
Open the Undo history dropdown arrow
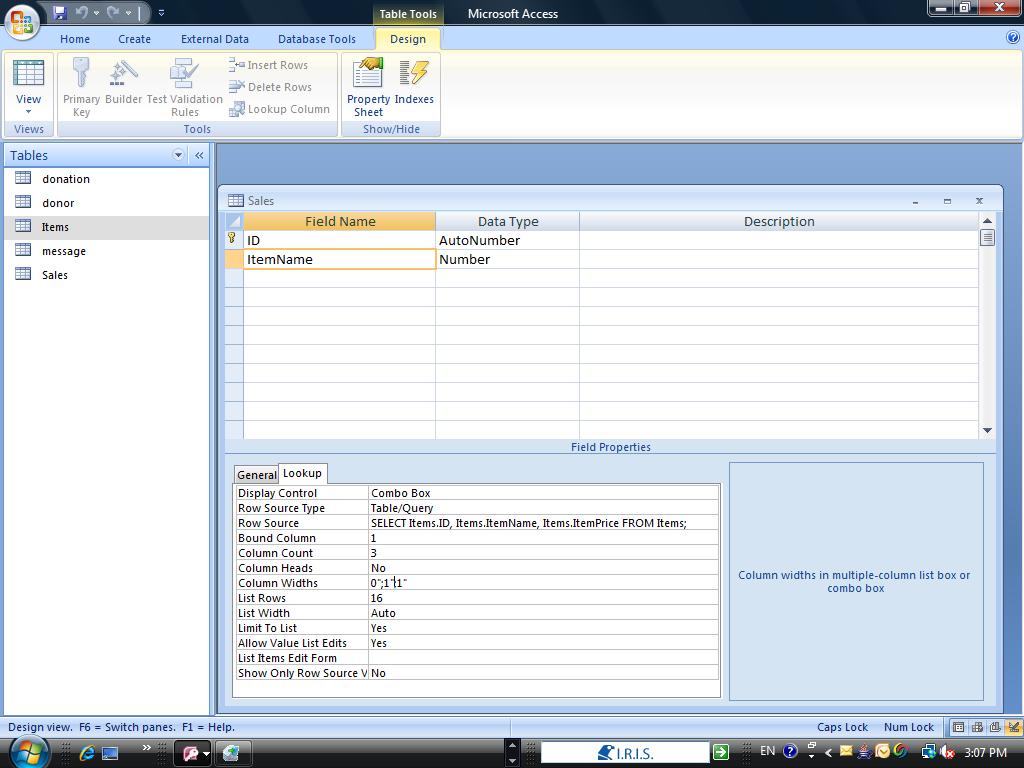click(x=96, y=12)
